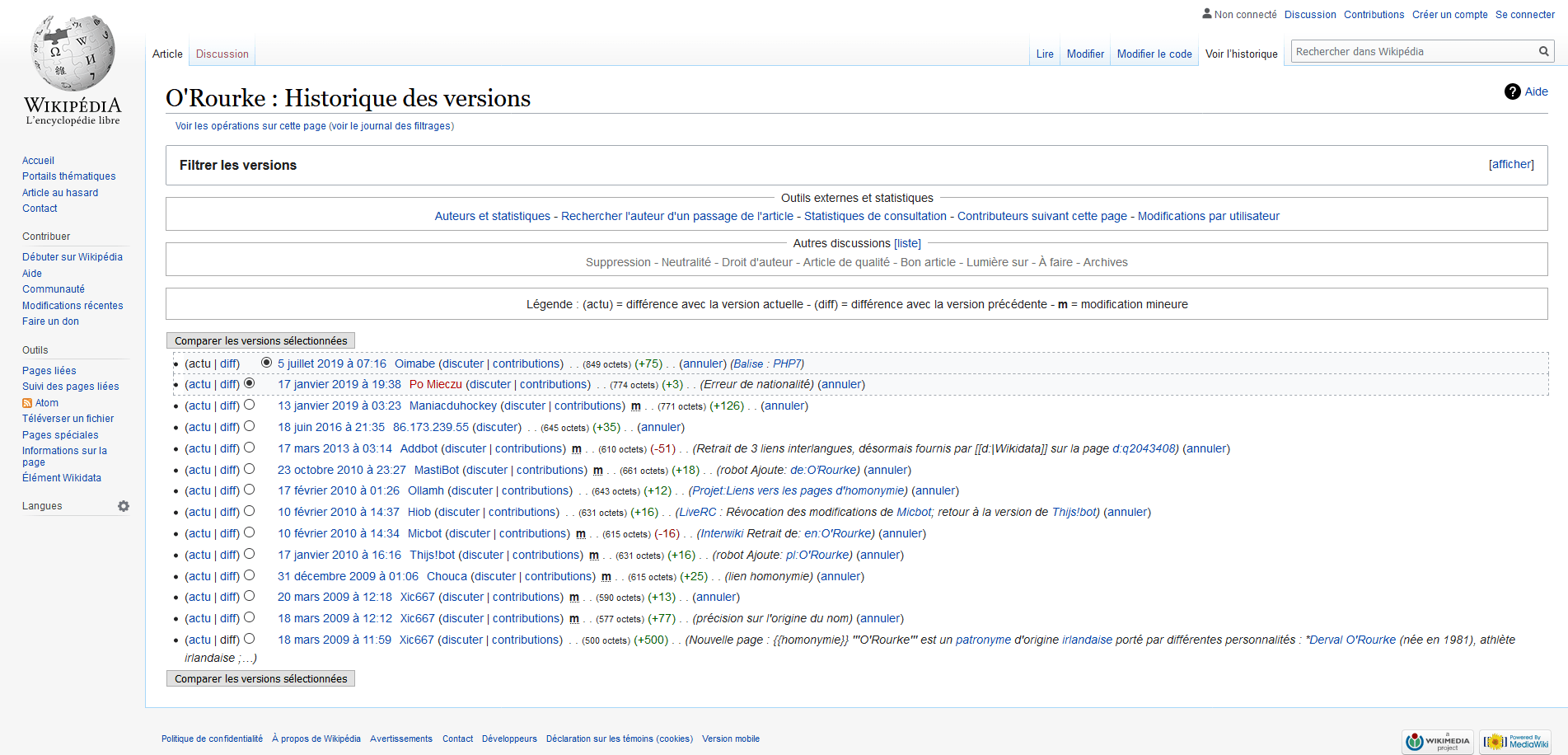This screenshot has height=755, width=1568.
Task: Expand Filtrer les versions with afficher
Action: (x=1511, y=165)
